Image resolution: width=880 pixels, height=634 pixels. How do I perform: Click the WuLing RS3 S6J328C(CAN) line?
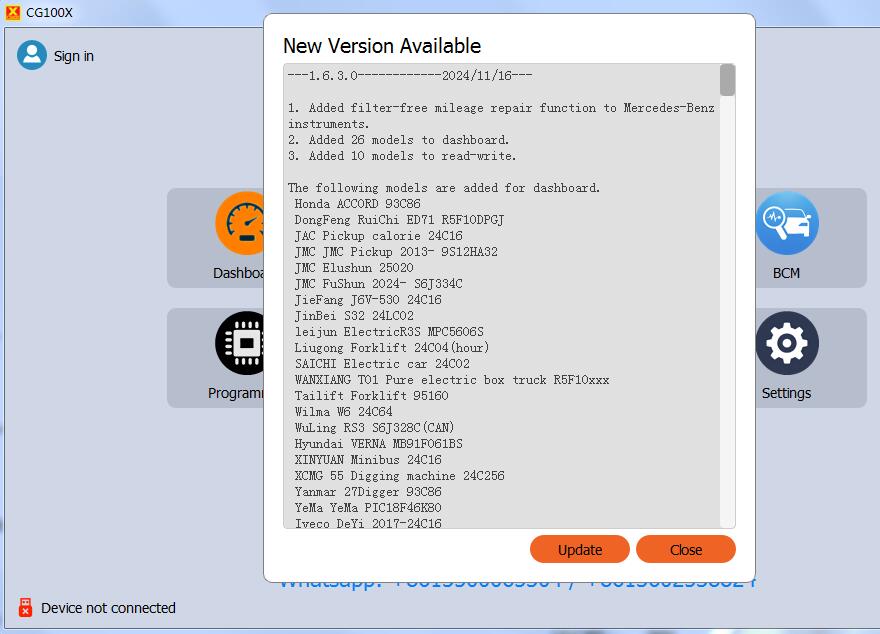[x=374, y=428]
